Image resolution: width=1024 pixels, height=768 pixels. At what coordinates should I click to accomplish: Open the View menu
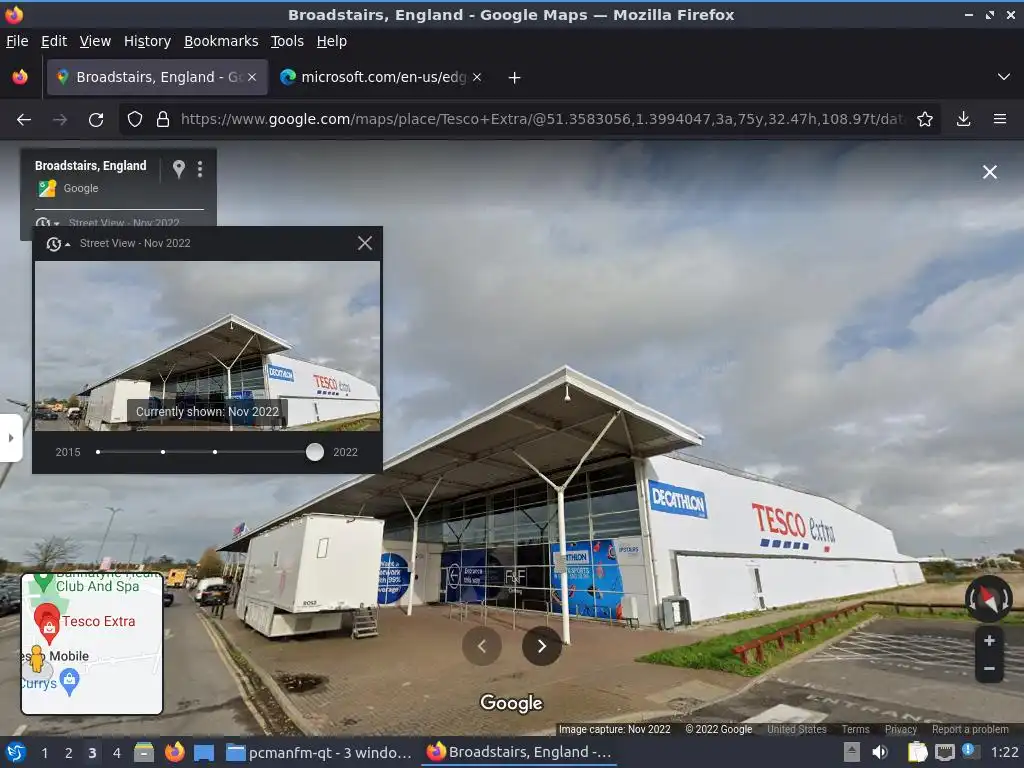point(95,41)
